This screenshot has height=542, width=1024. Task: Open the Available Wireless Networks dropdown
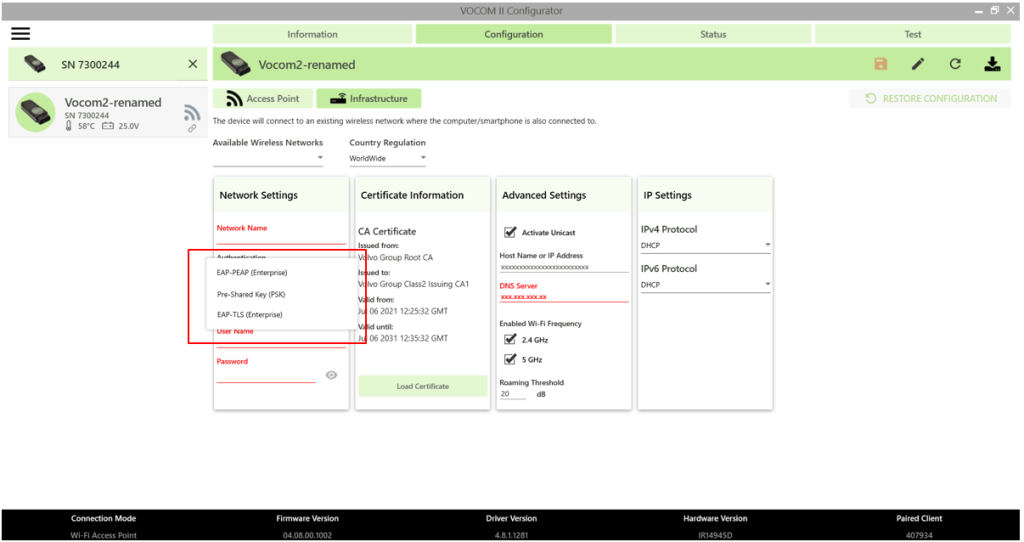coord(268,158)
